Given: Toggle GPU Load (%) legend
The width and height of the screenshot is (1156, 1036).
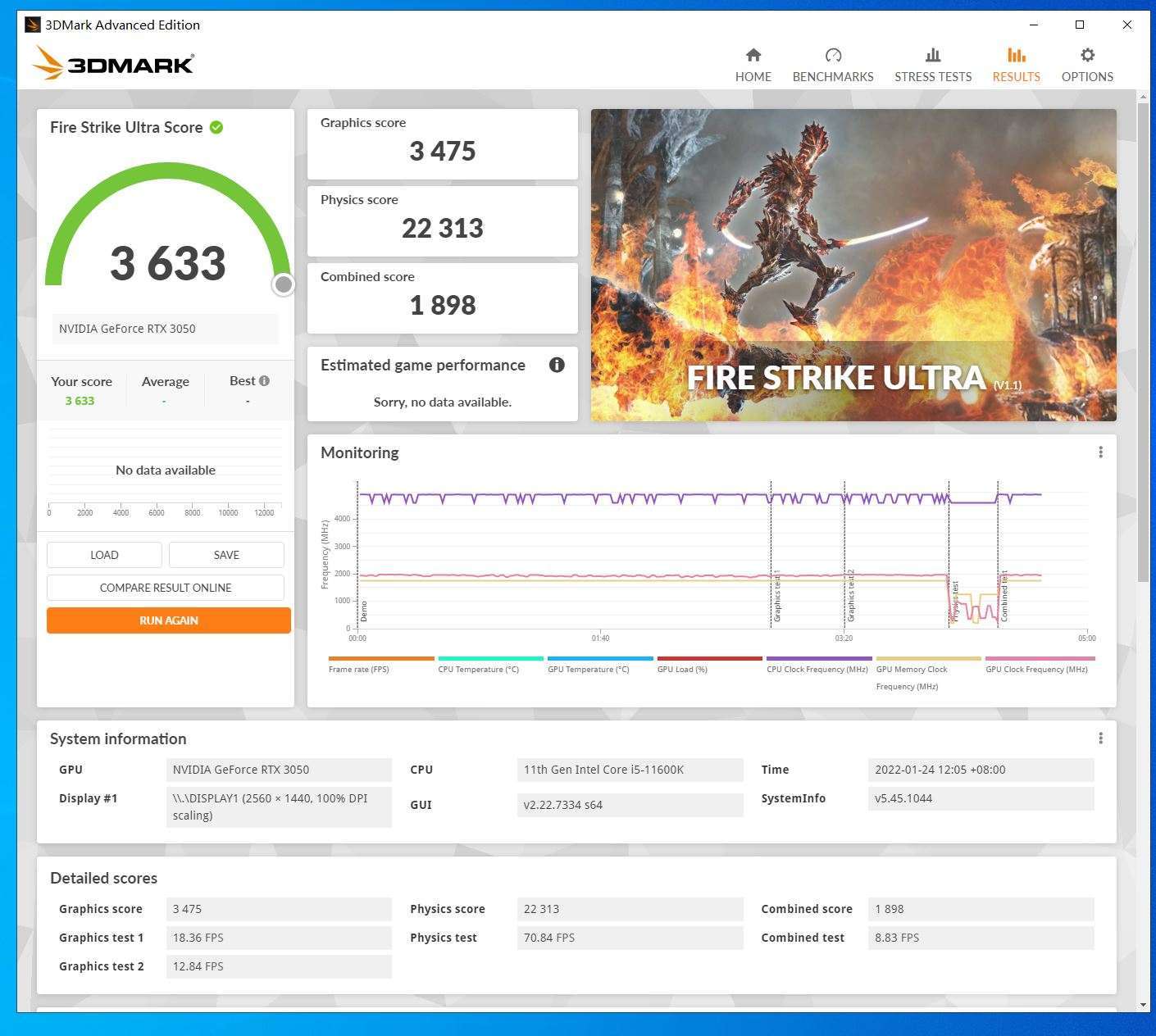Looking at the screenshot, I should 709,665.
